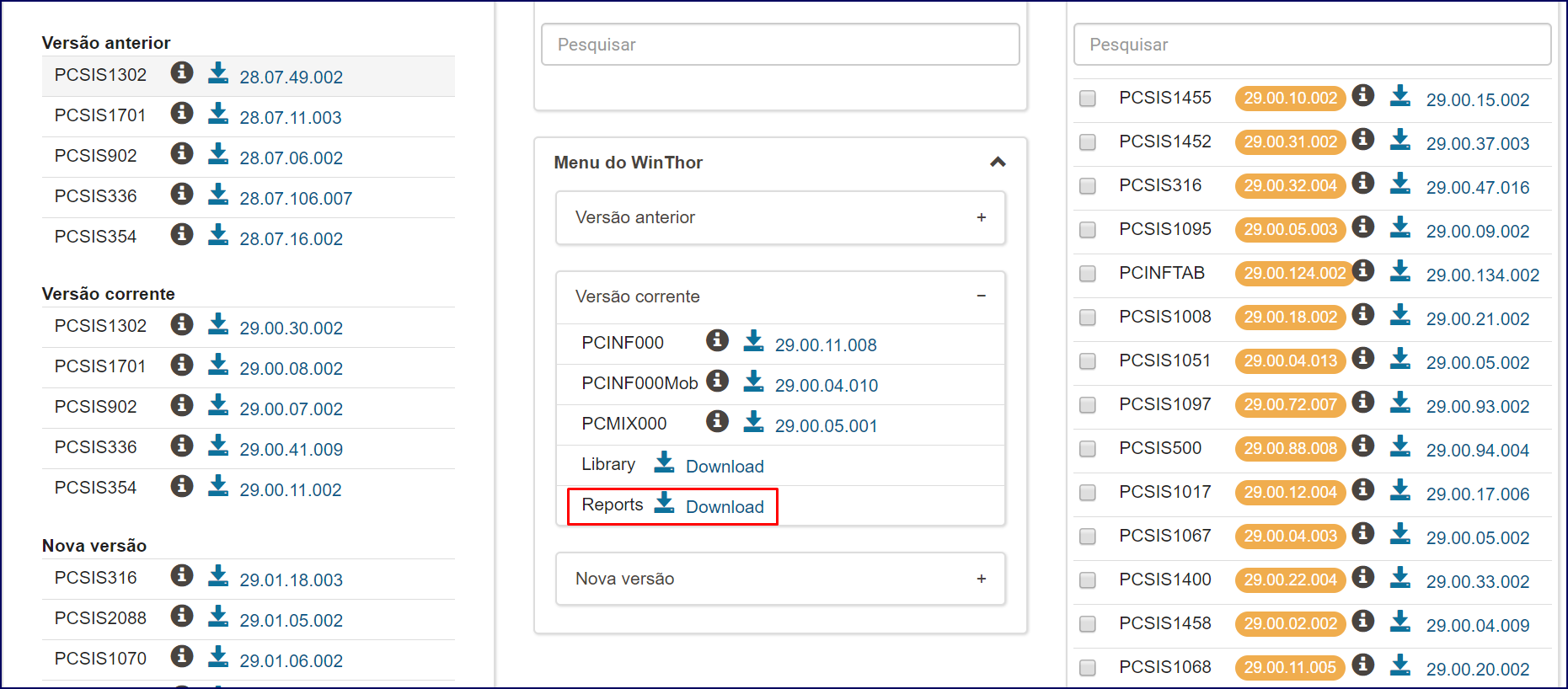Check the PCSIS1455 checkbox

tap(1088, 99)
